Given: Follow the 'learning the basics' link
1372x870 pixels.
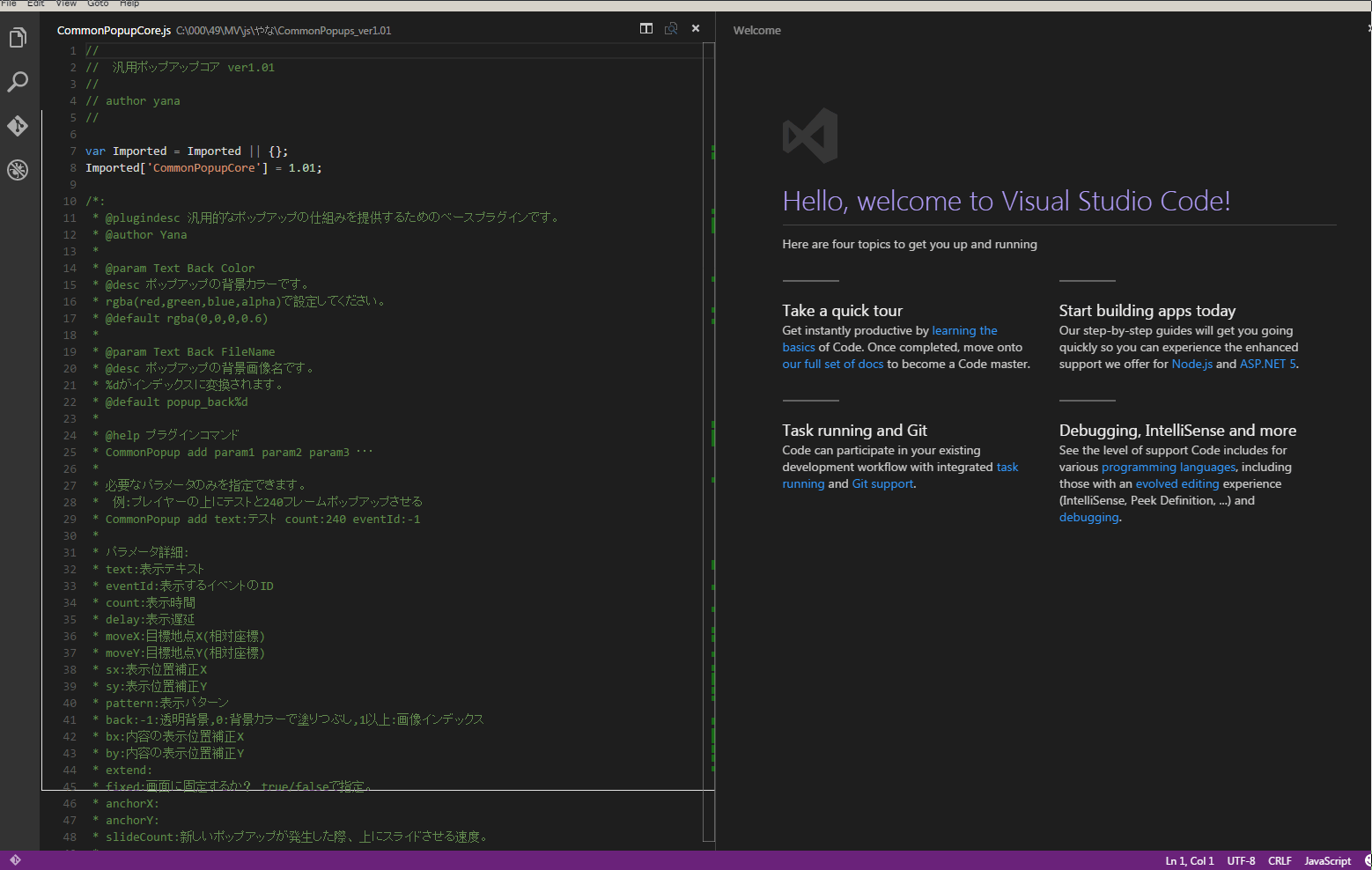Looking at the screenshot, I should [890, 339].
